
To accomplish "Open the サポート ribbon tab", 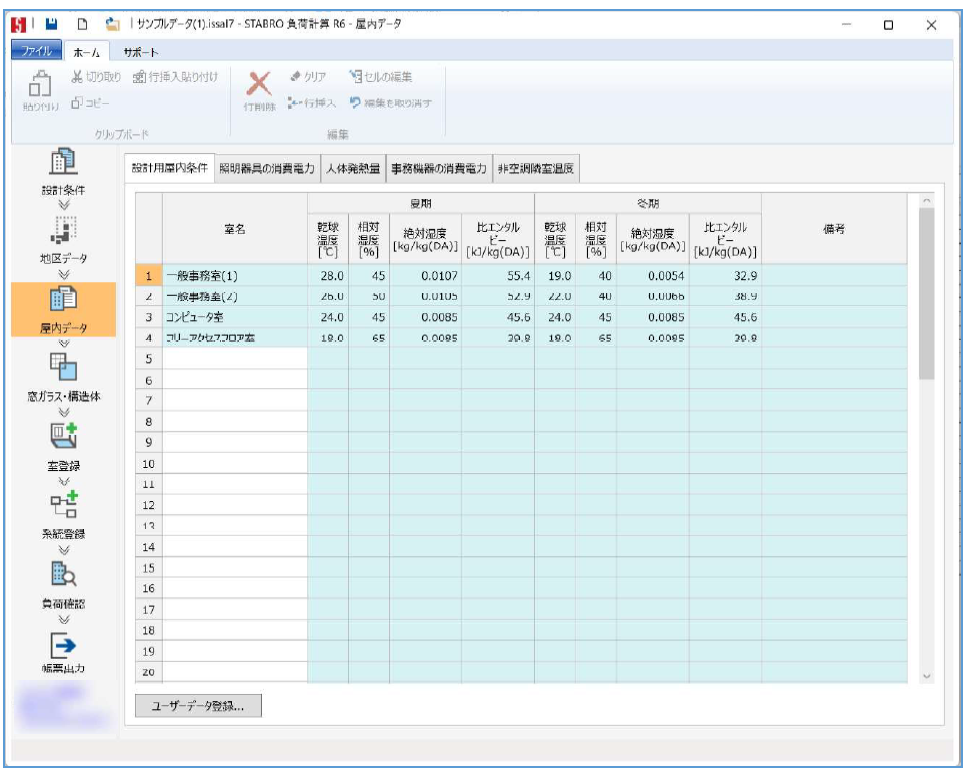I will tap(141, 51).
